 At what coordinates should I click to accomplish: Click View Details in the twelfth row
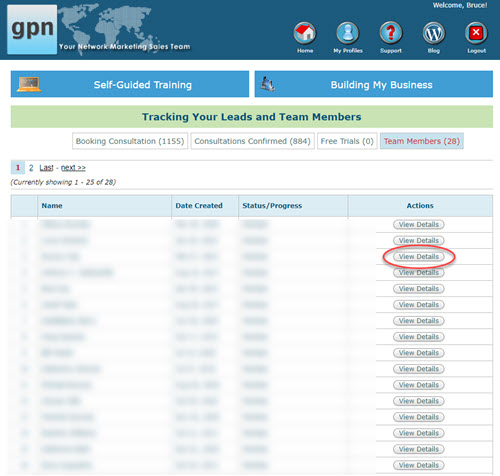point(419,401)
